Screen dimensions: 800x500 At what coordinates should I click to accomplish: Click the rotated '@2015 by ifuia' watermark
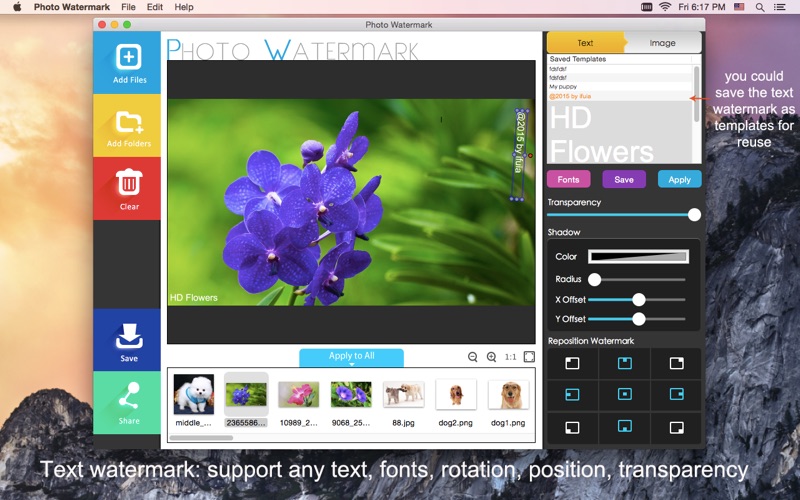coord(519,155)
